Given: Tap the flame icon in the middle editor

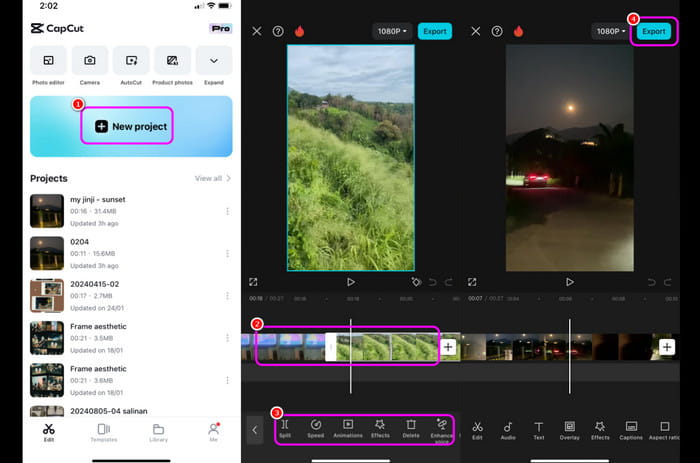Looking at the screenshot, I should (x=300, y=31).
